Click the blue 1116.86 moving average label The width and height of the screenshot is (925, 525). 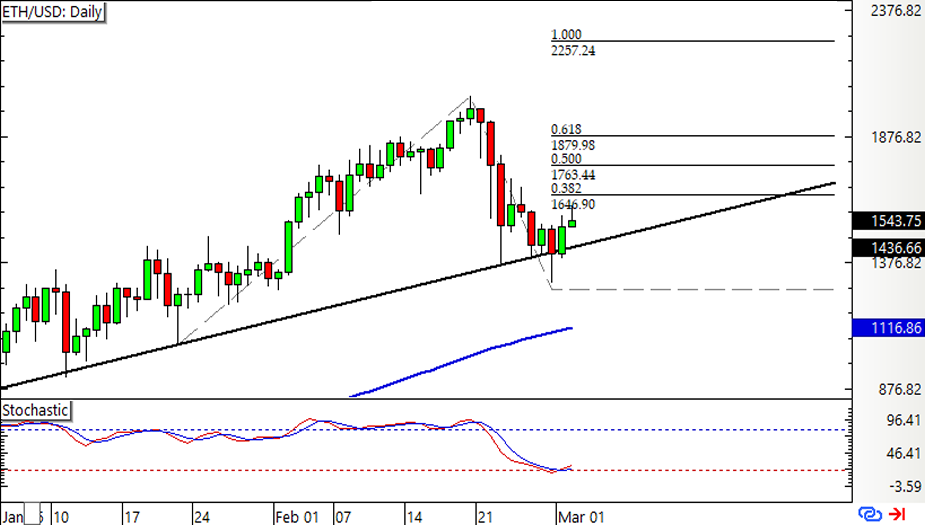pos(888,328)
